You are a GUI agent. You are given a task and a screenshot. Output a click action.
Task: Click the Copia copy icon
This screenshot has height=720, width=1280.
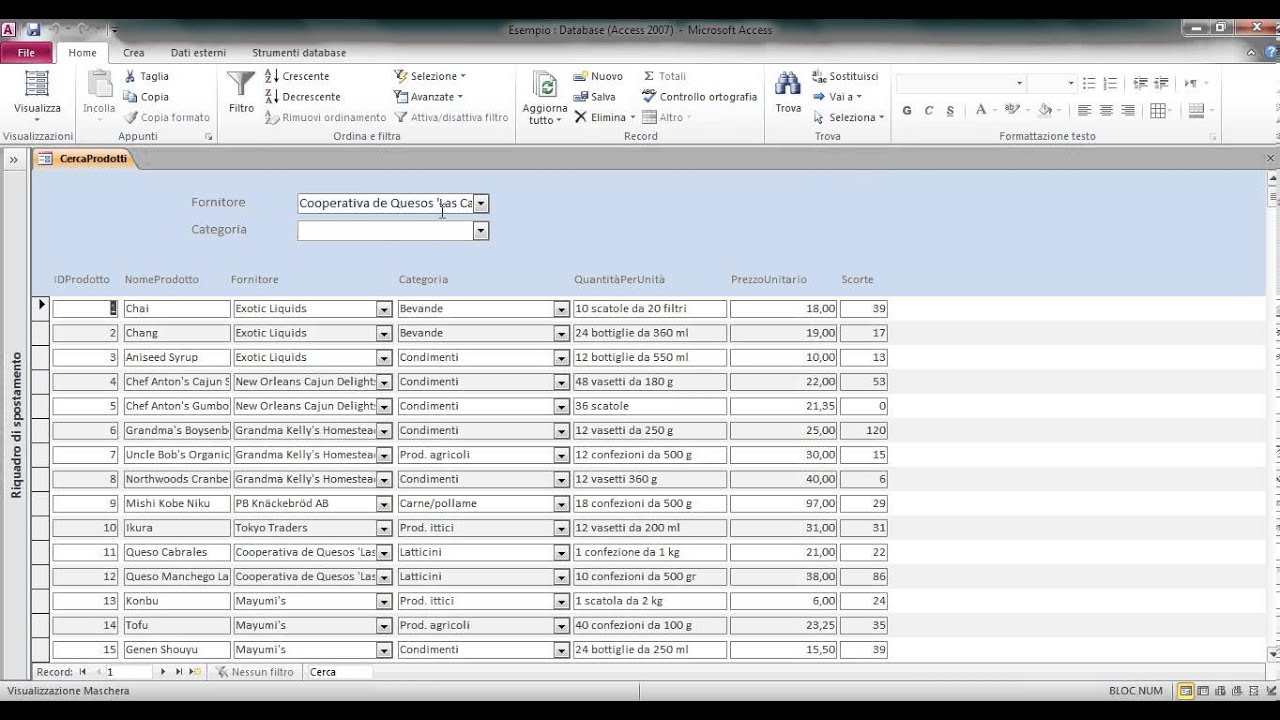pyautogui.click(x=130, y=97)
